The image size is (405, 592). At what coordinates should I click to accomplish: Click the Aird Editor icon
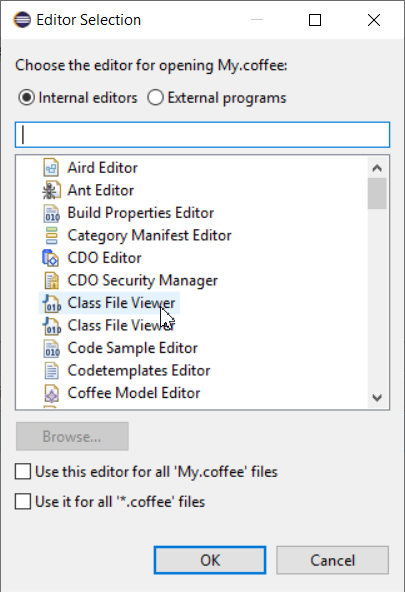point(51,168)
